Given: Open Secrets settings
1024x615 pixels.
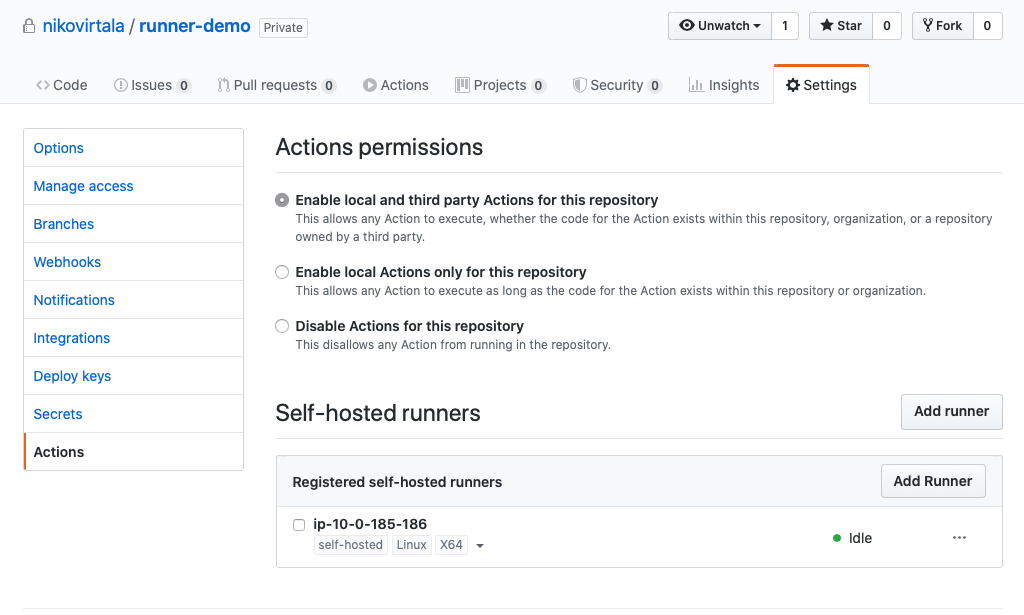Looking at the screenshot, I should (134, 414).
